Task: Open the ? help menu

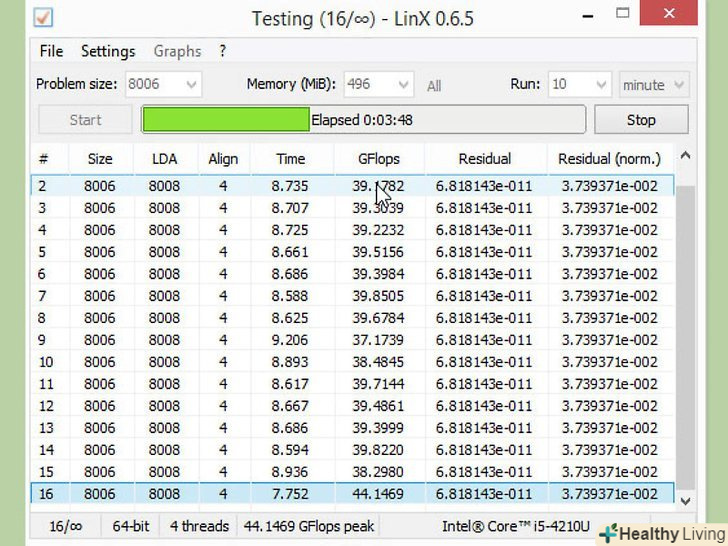Action: click(x=222, y=51)
